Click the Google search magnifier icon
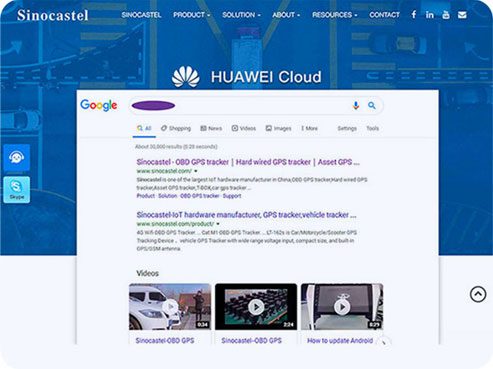Image resolution: width=493 pixels, height=369 pixels. tap(372, 106)
